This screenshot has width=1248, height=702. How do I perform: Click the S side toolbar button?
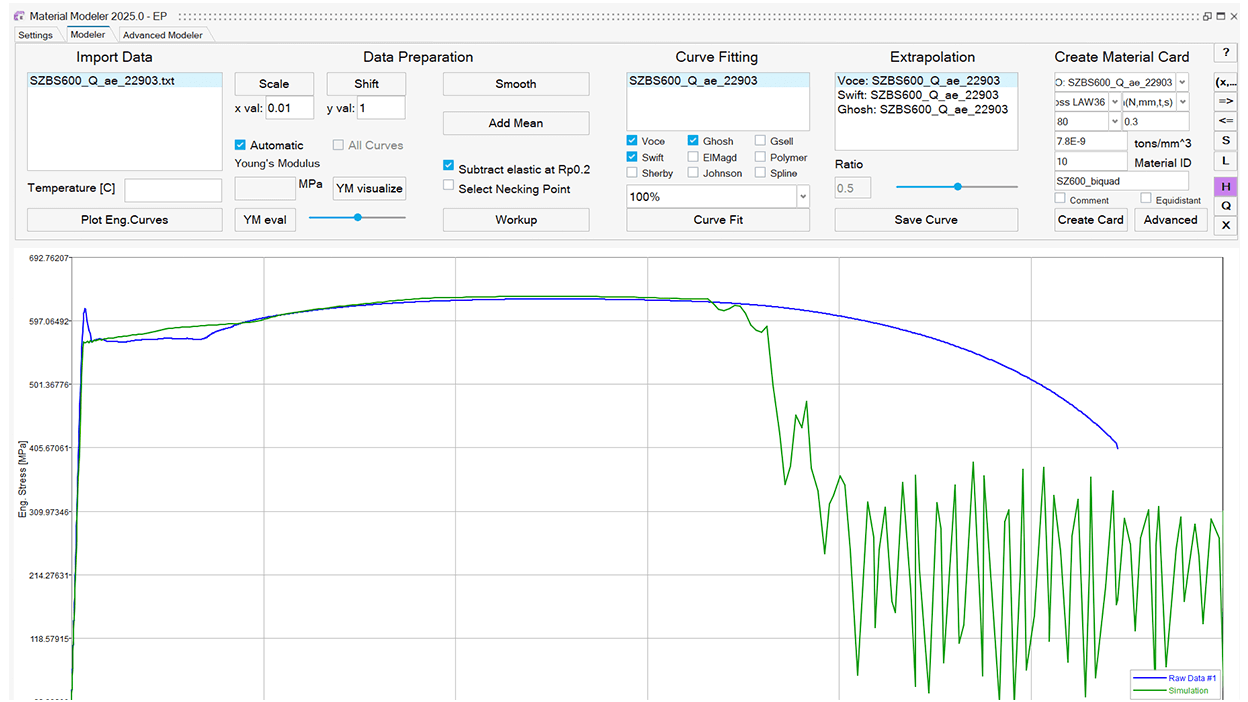coord(1225,140)
